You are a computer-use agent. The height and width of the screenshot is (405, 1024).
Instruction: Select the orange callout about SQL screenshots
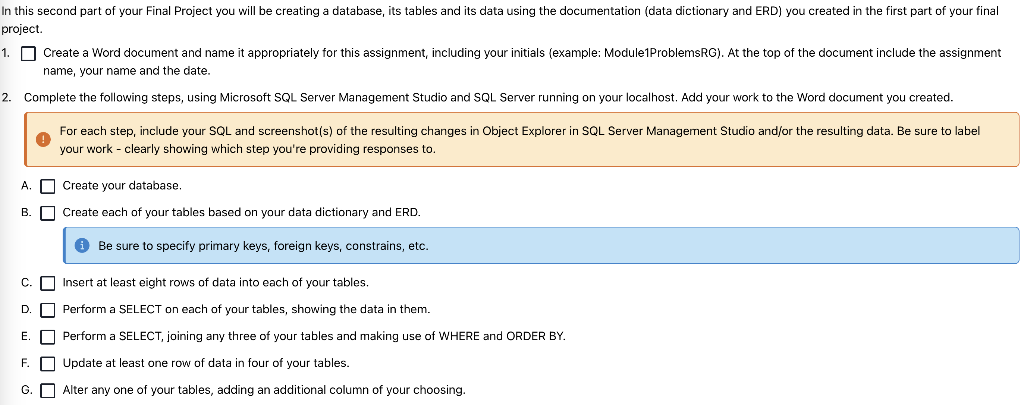tap(522, 140)
